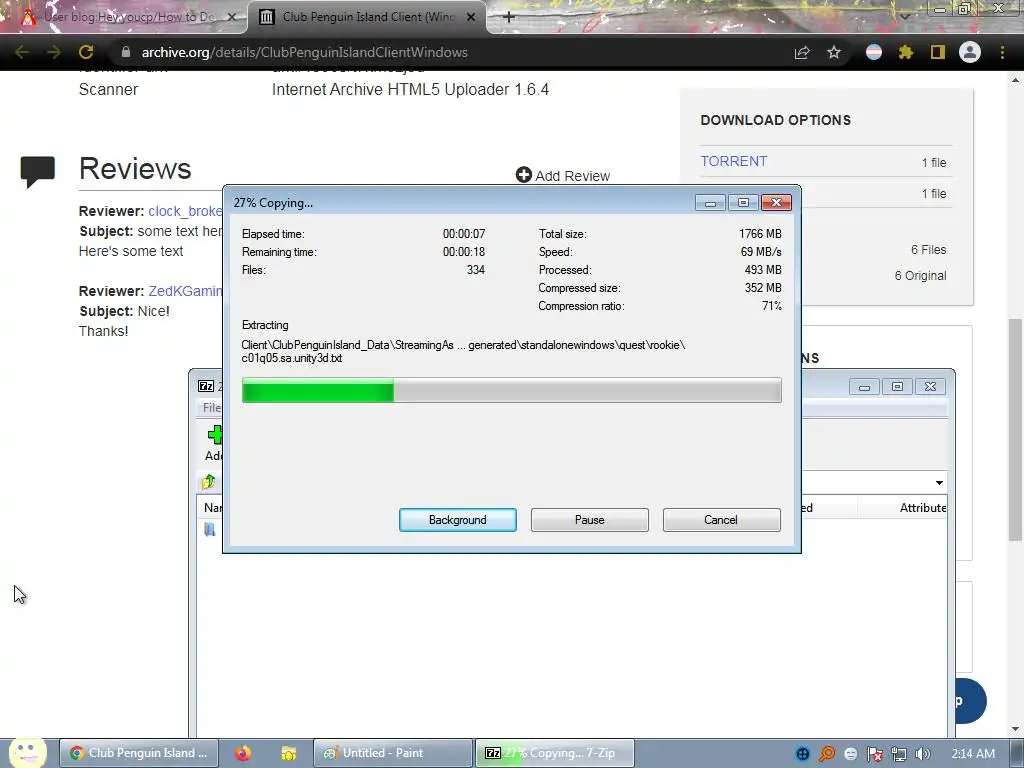The image size is (1024, 768).
Task: Open reviewer ZedKGamin profile link
Action: click(x=185, y=291)
